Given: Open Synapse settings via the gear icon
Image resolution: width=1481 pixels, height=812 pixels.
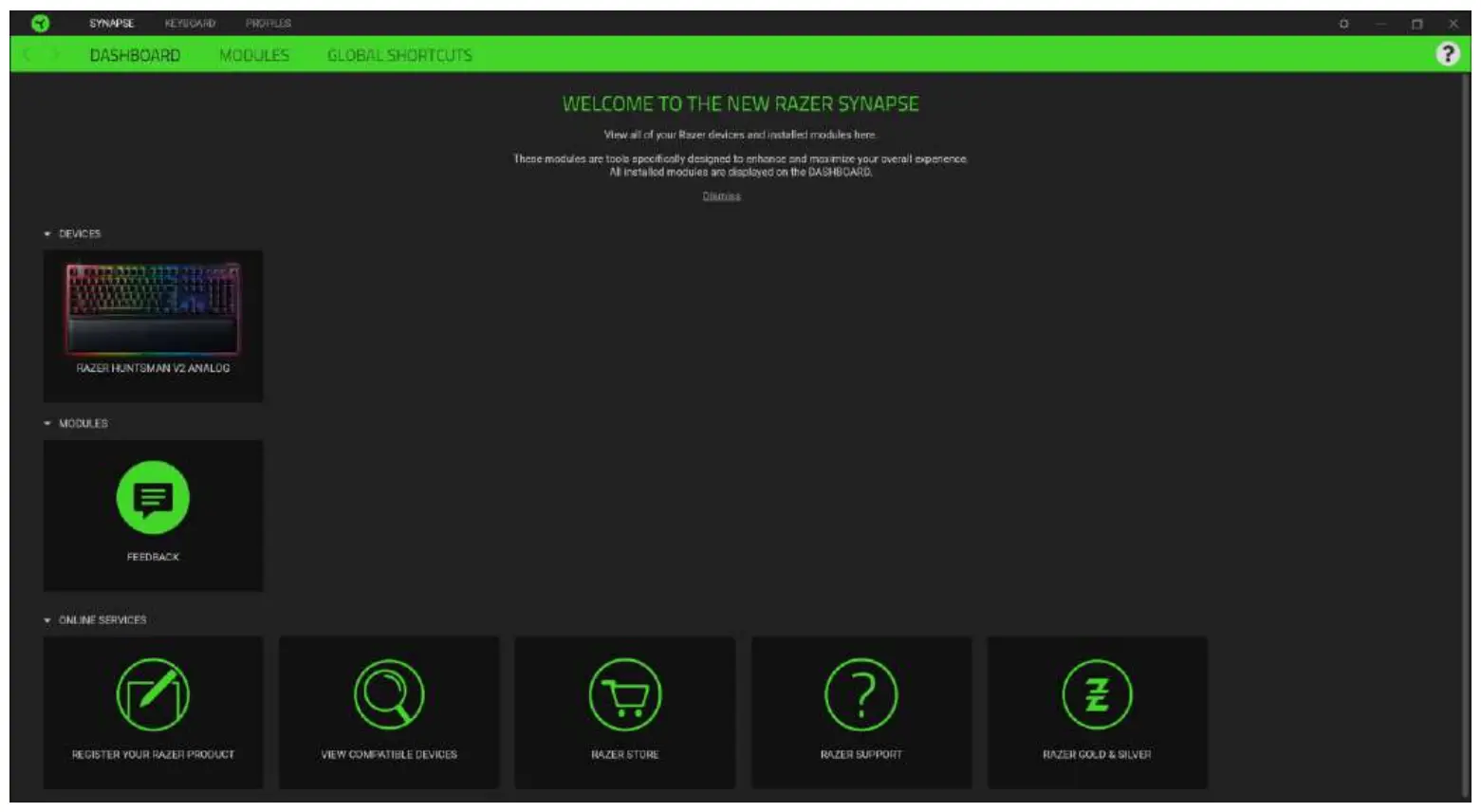Looking at the screenshot, I should click(1343, 22).
